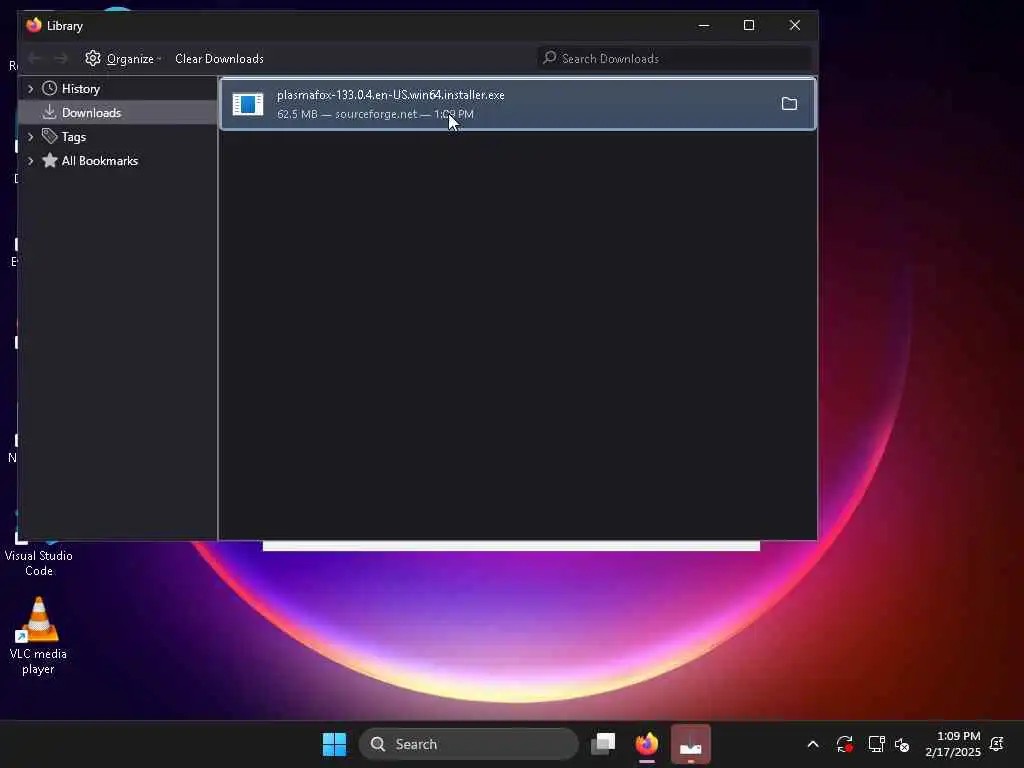
Task: Focus the Search Downloads field
Action: point(675,58)
